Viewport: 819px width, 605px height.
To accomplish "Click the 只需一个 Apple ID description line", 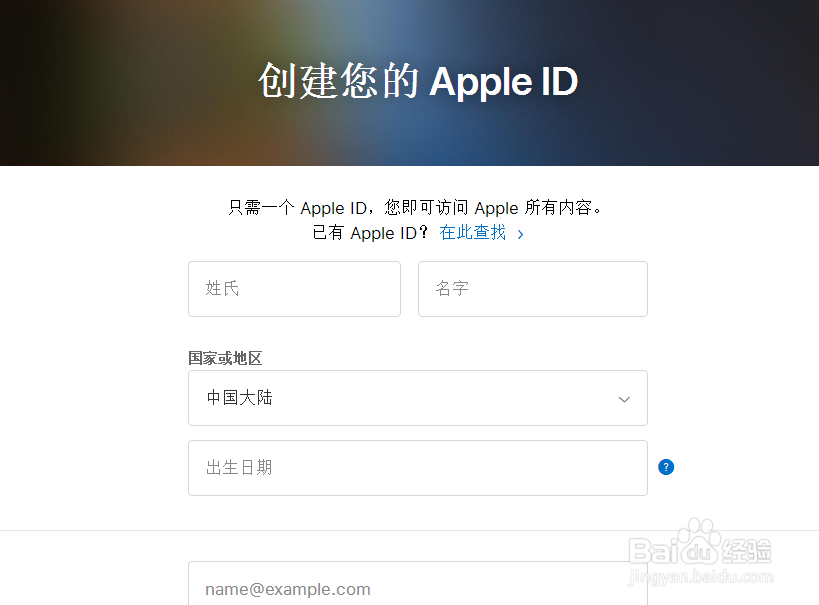I will pos(416,208).
